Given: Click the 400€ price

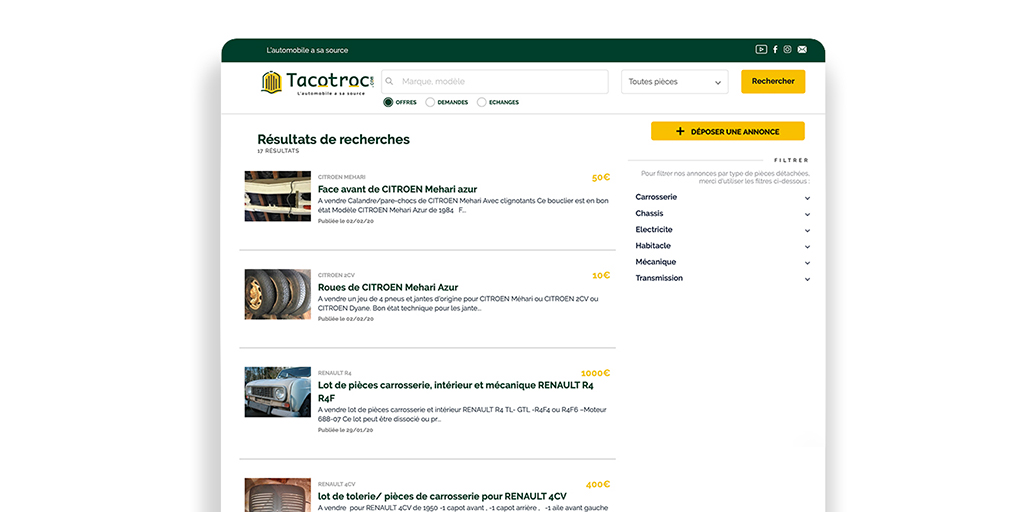Looking at the screenshot, I should tap(598, 485).
